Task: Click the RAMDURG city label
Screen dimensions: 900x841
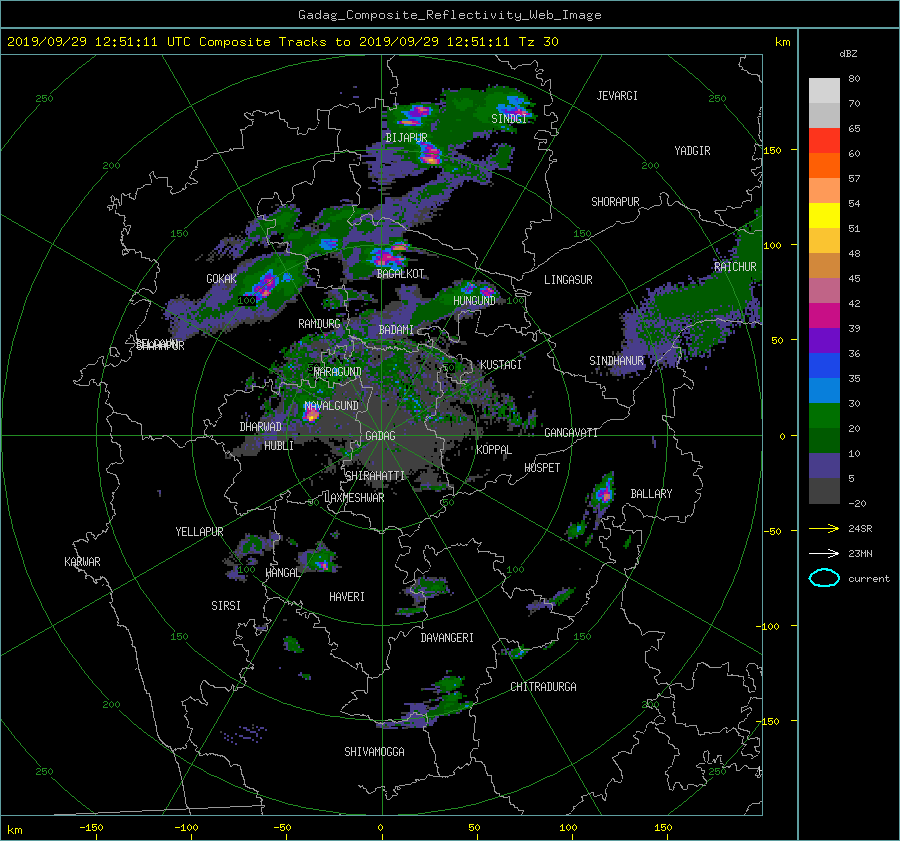Action: tap(319, 324)
